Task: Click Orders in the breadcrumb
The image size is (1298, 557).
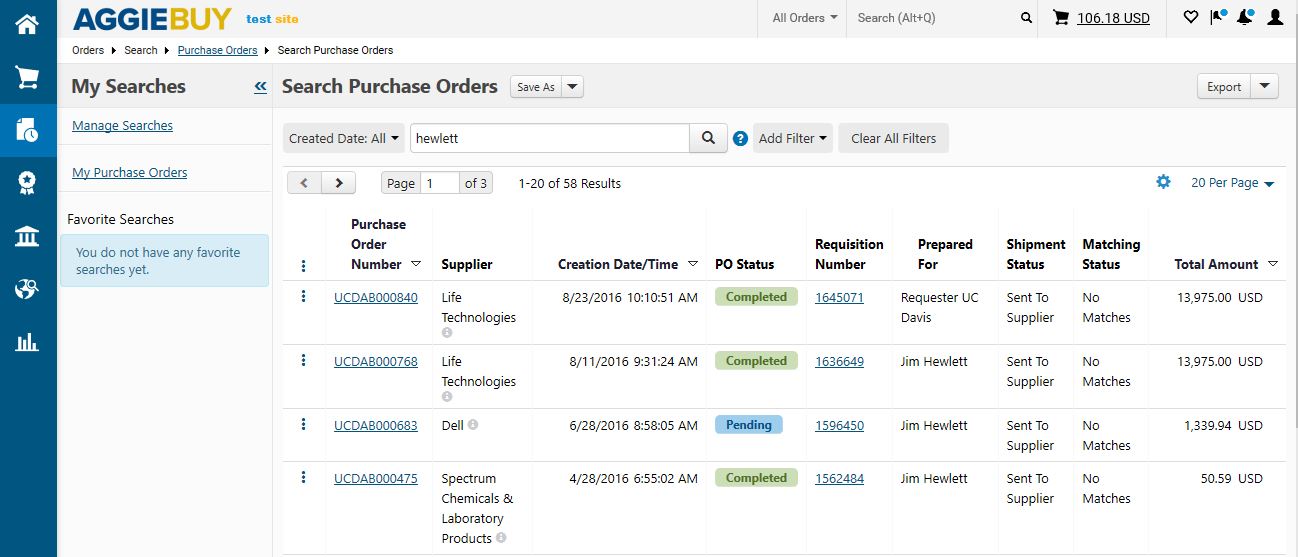Action: coord(88,50)
